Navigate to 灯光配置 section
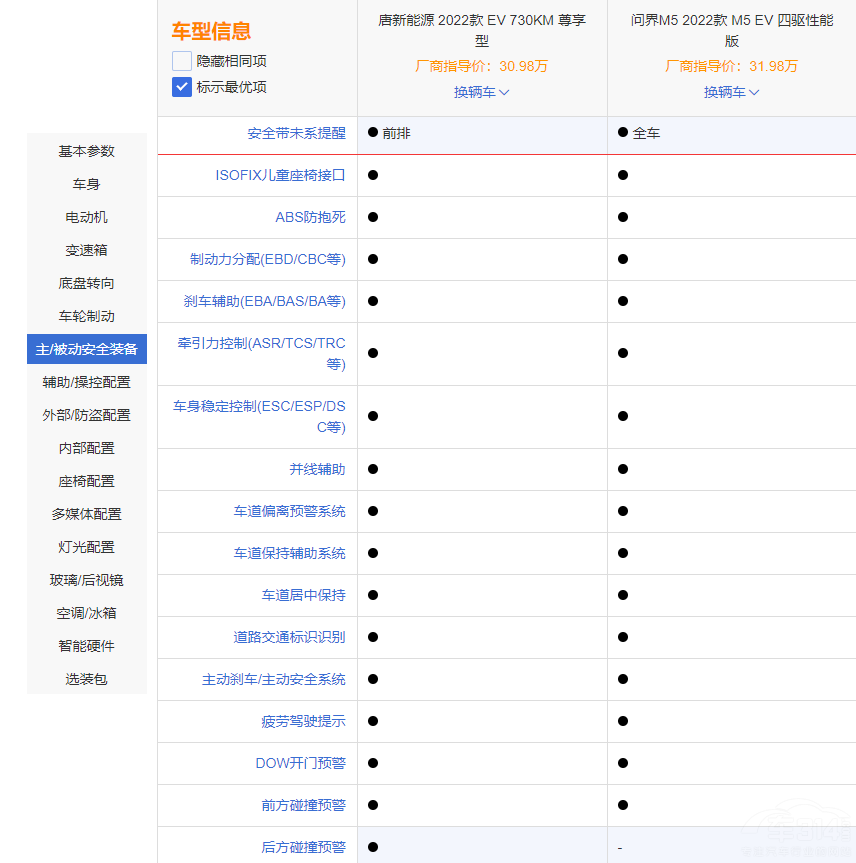The image size is (856, 863). 87,547
